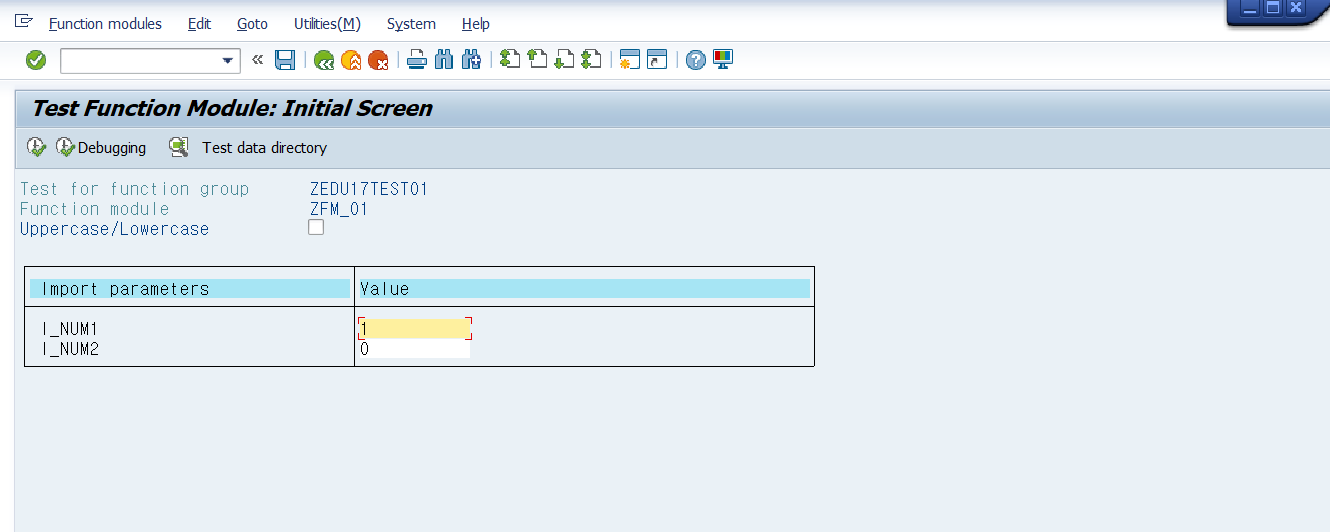Toggle the Uppercase/Lowercase checkbox

tap(316, 227)
